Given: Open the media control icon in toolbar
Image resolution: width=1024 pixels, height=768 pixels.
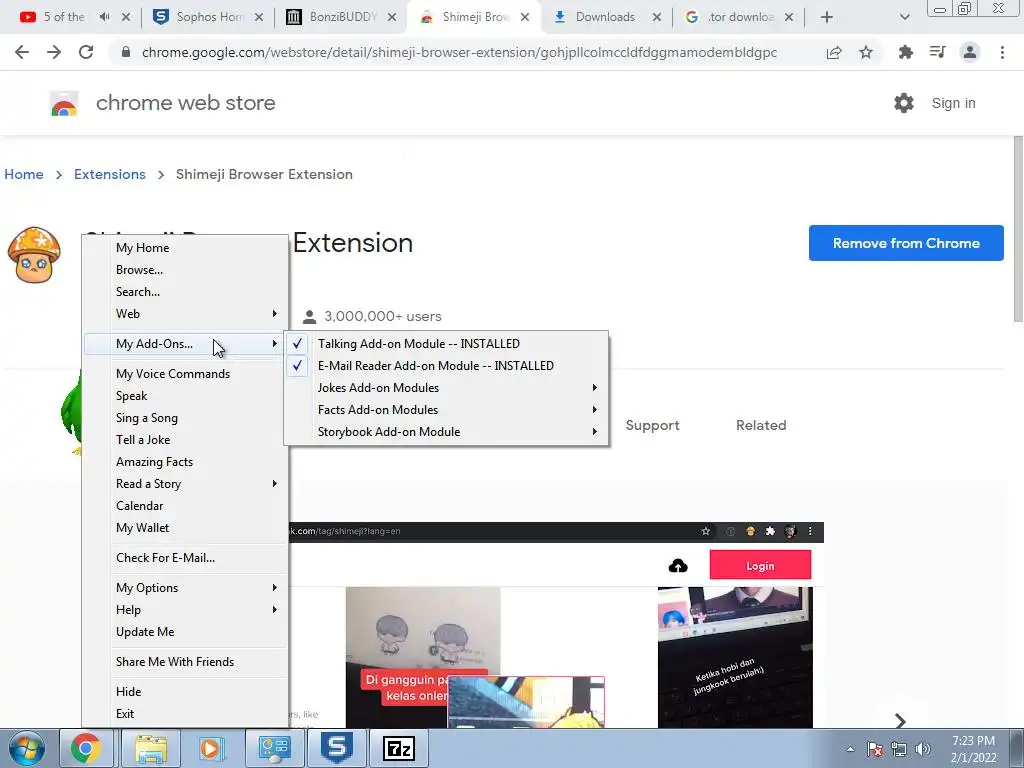Looking at the screenshot, I should click(937, 52).
